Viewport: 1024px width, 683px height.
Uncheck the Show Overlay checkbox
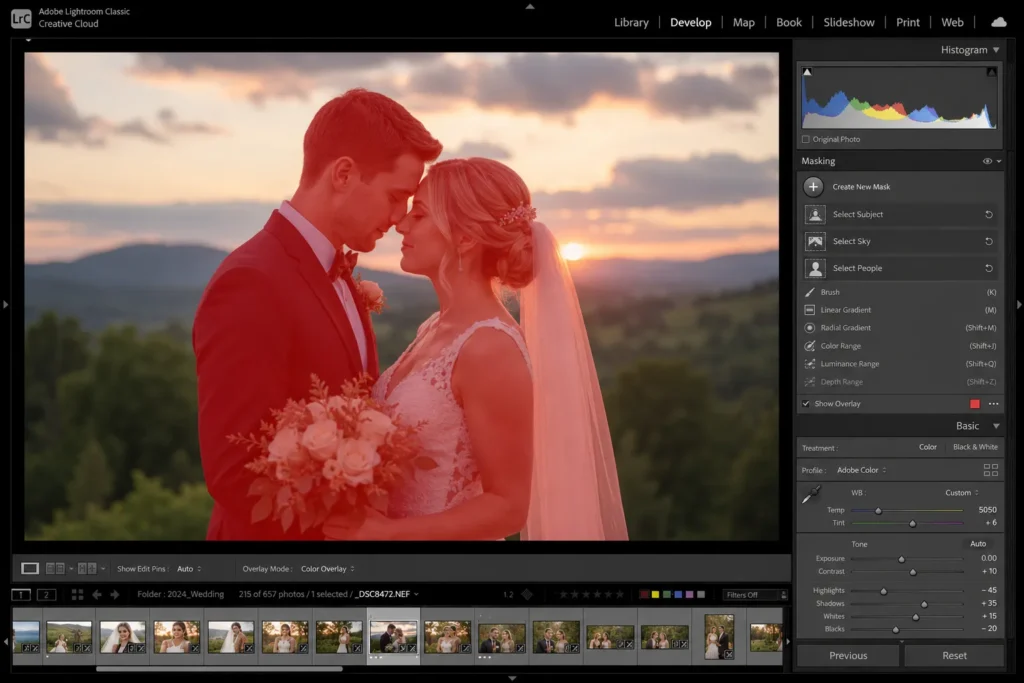coord(806,404)
